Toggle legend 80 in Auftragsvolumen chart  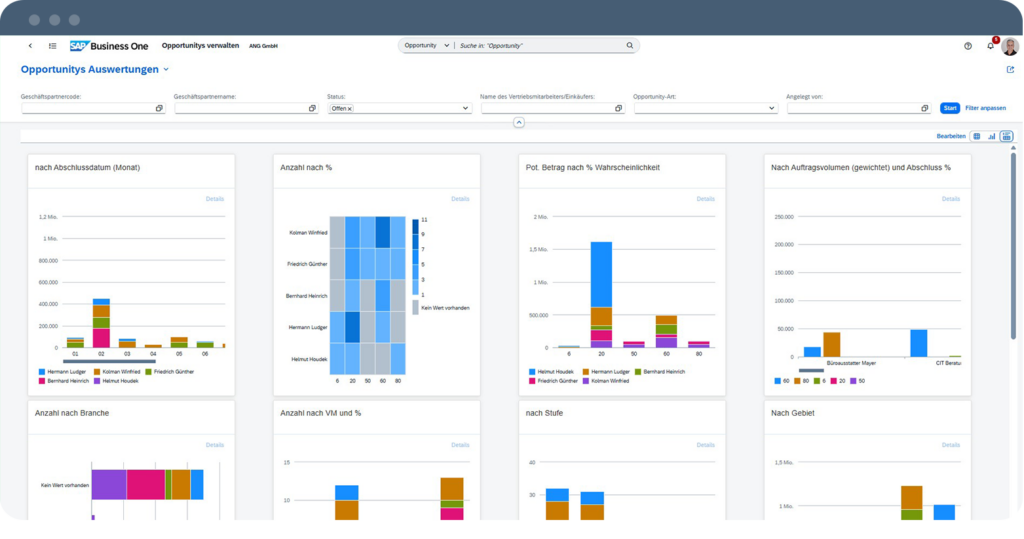click(x=801, y=381)
